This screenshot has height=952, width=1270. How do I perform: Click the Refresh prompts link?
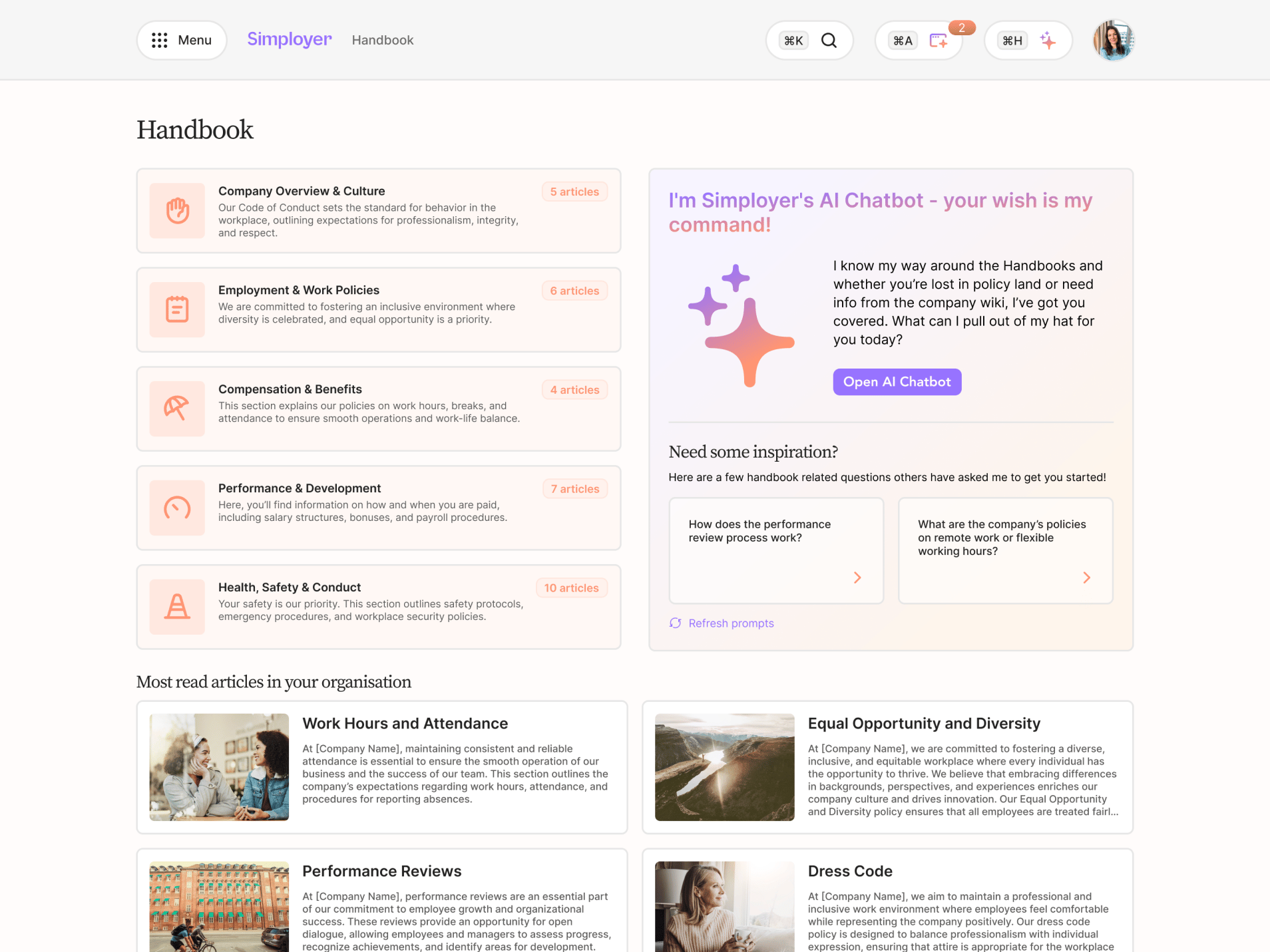point(731,623)
